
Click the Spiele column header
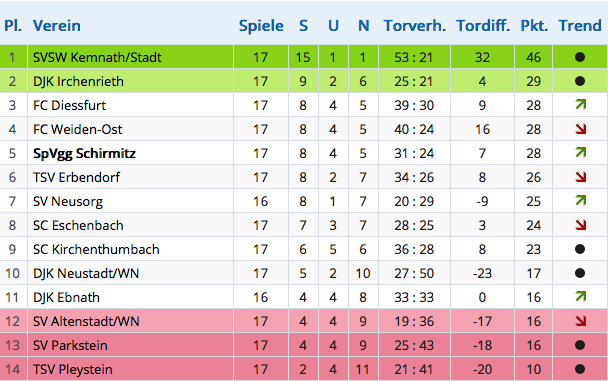[x=261, y=26]
